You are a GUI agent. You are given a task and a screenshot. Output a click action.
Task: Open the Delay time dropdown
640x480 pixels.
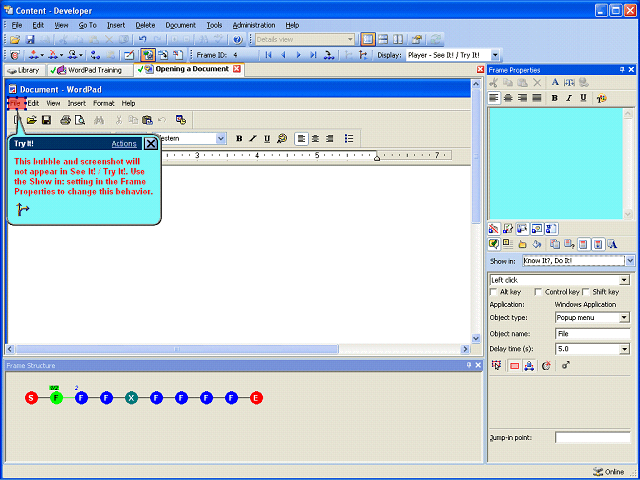click(624, 349)
